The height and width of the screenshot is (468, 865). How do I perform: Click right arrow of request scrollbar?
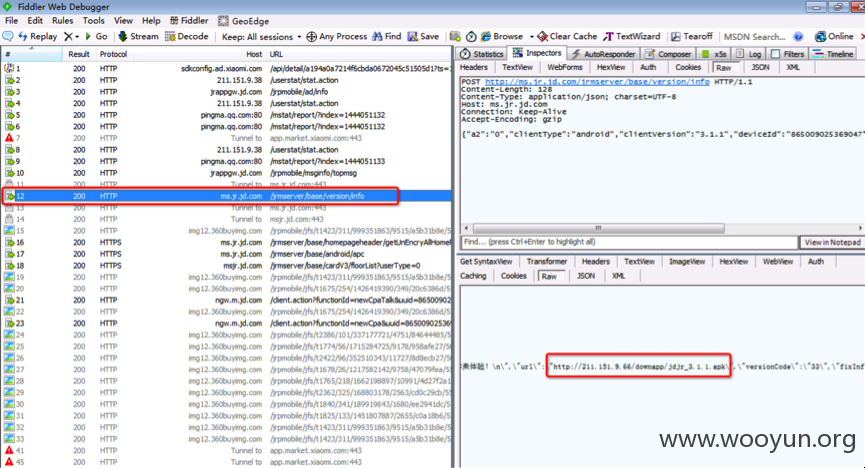860,228
